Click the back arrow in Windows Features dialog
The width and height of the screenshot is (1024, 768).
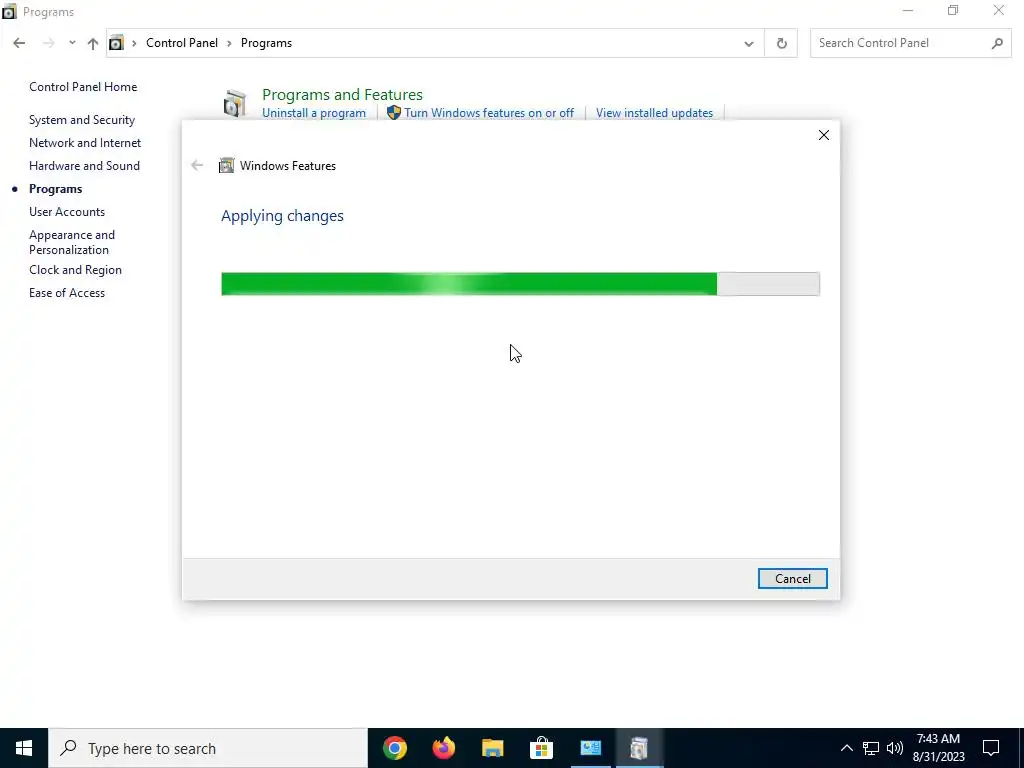coord(197,165)
